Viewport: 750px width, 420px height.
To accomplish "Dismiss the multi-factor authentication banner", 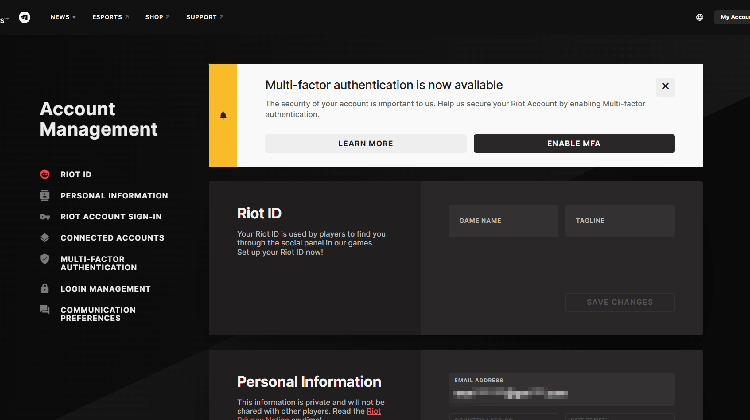I will coord(665,87).
